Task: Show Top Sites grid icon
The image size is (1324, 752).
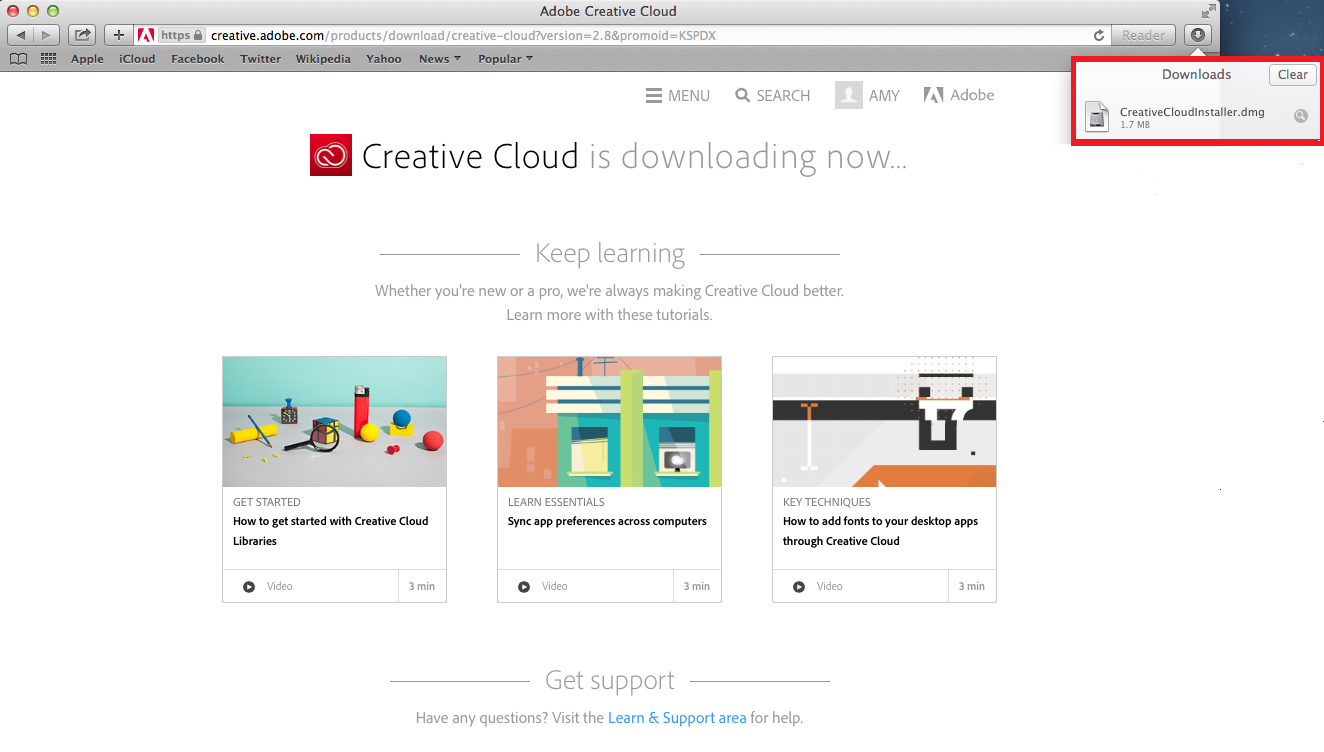Action: click(48, 59)
